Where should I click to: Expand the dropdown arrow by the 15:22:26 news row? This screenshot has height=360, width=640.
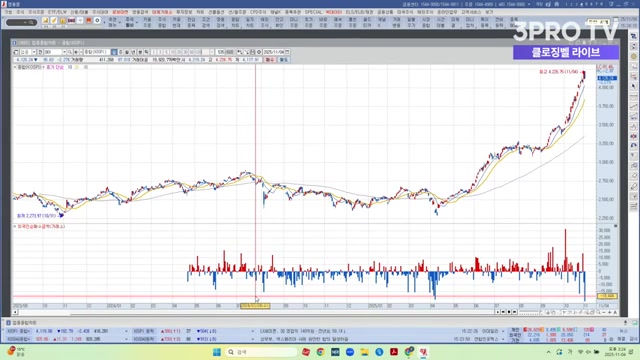(503, 331)
